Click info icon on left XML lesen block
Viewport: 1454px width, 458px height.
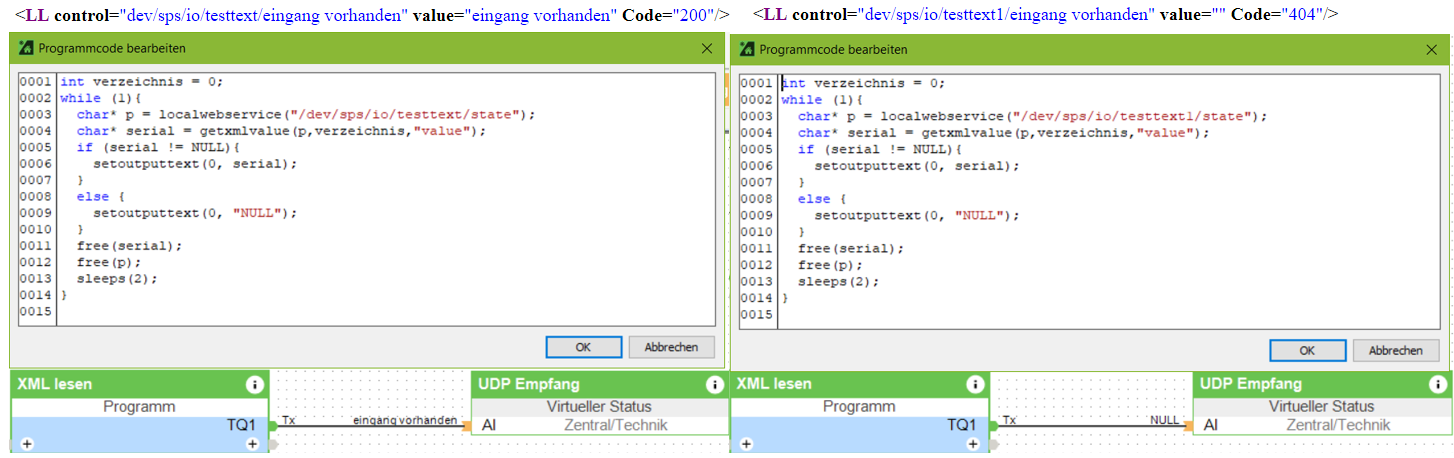[254, 384]
